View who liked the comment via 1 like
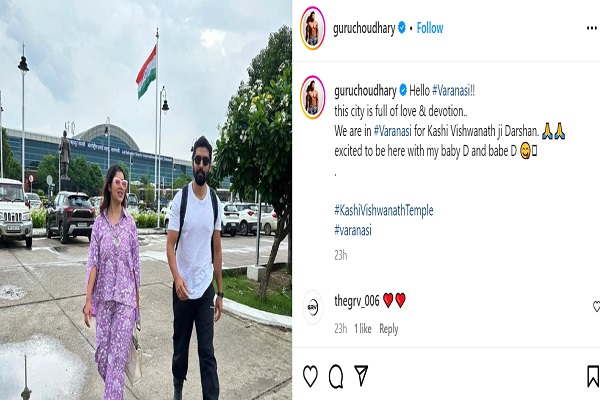The height and width of the screenshot is (400, 600). coord(363,329)
